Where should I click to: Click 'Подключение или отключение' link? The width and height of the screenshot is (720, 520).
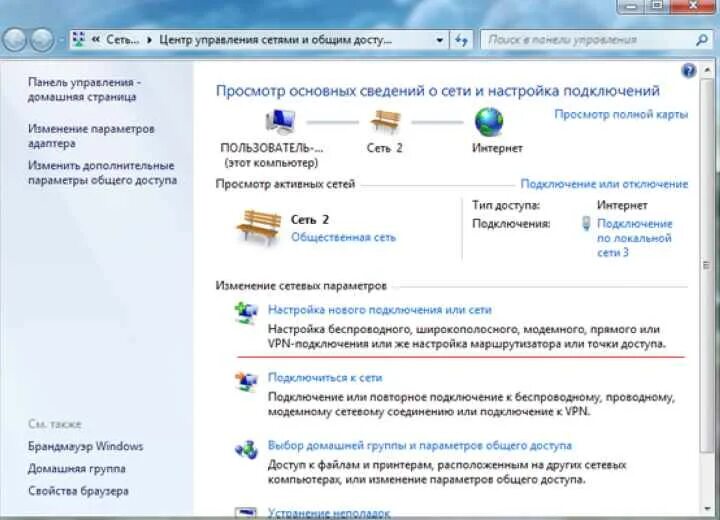[x=604, y=184]
